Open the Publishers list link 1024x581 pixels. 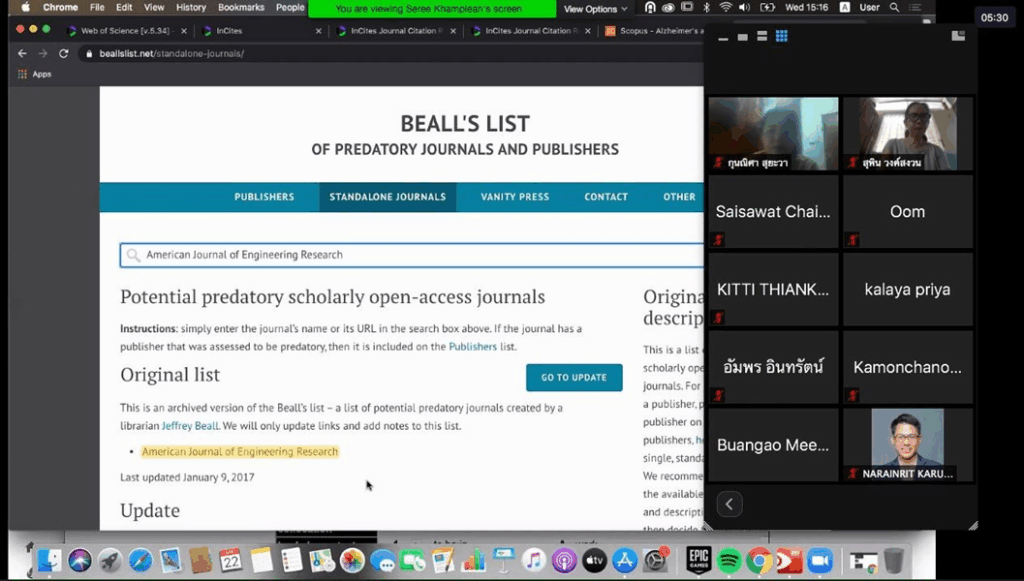[472, 346]
